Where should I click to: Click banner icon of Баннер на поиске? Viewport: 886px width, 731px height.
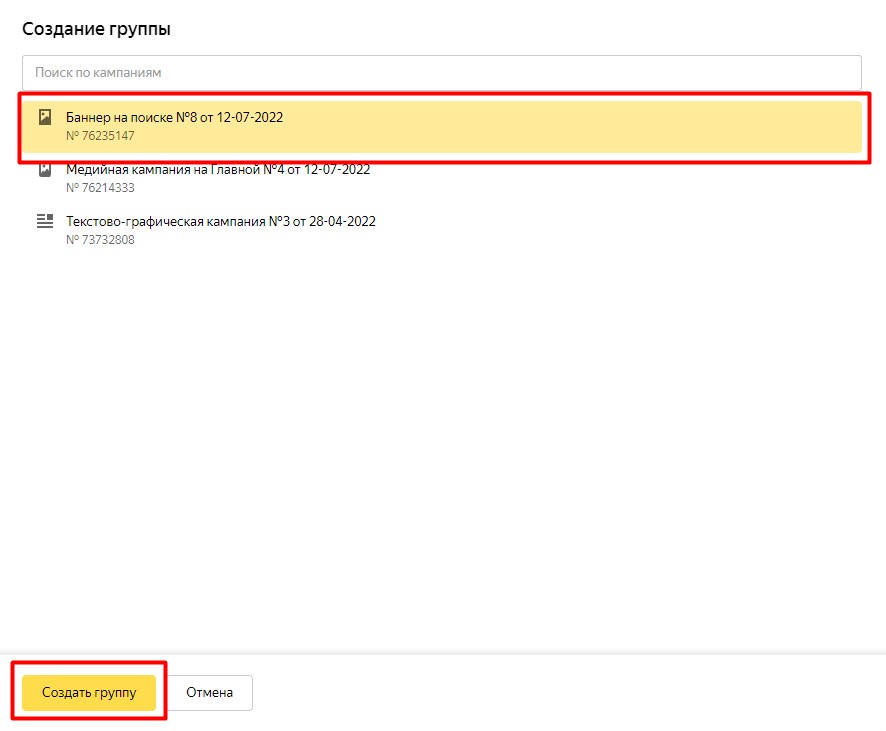tap(45, 117)
